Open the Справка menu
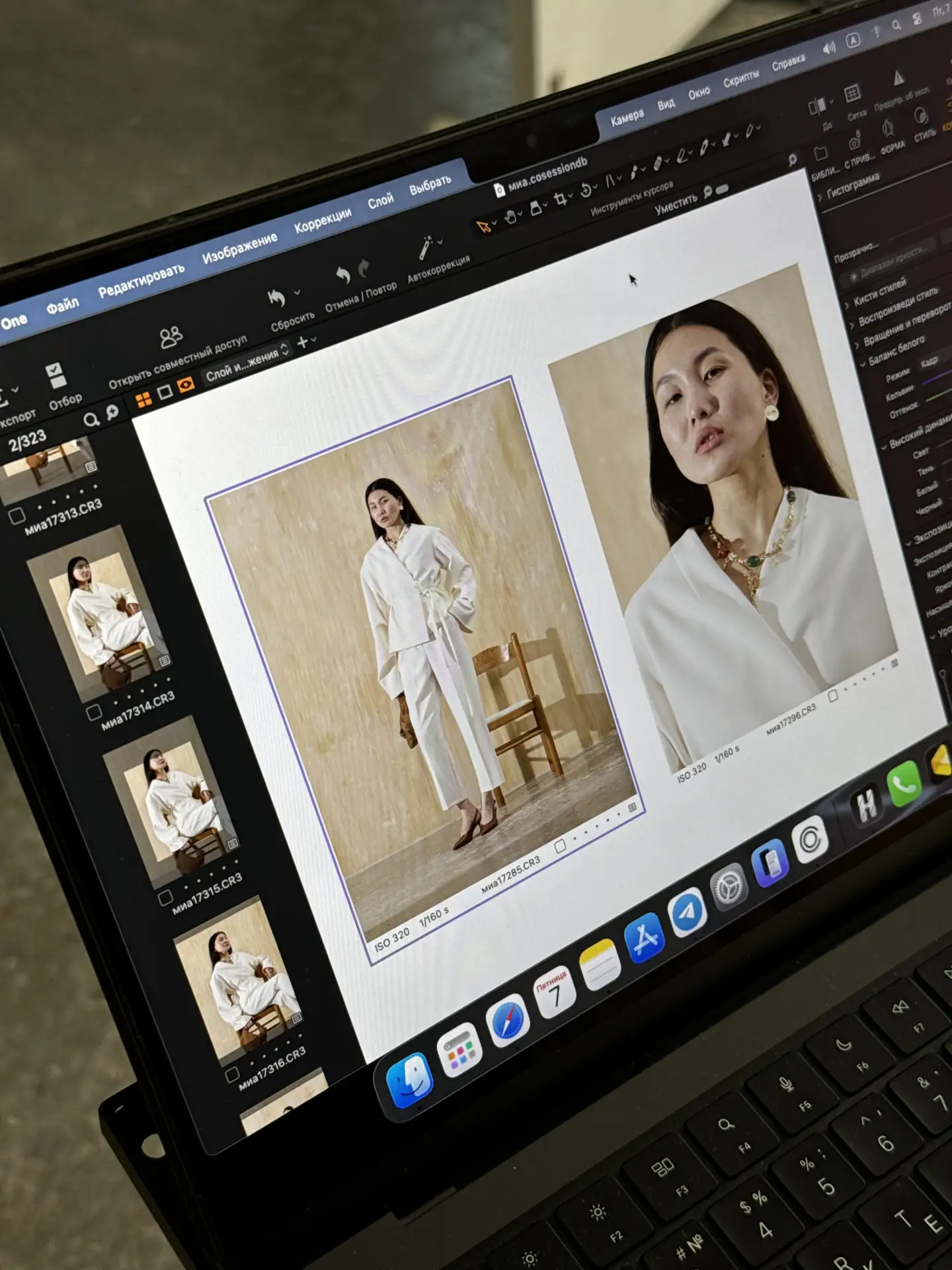Image resolution: width=952 pixels, height=1270 pixels. pyautogui.click(x=789, y=63)
